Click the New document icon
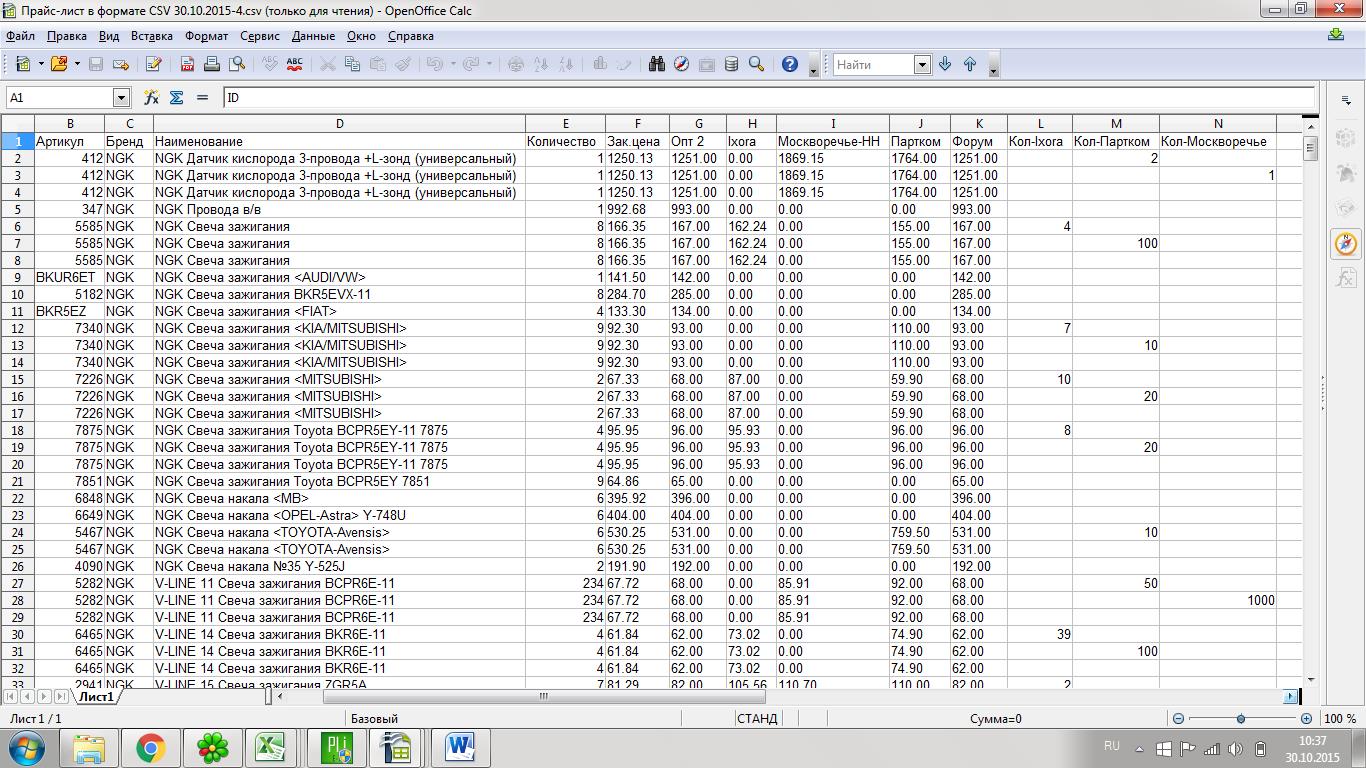Viewport: 1366px width, 768px height. pos(22,64)
